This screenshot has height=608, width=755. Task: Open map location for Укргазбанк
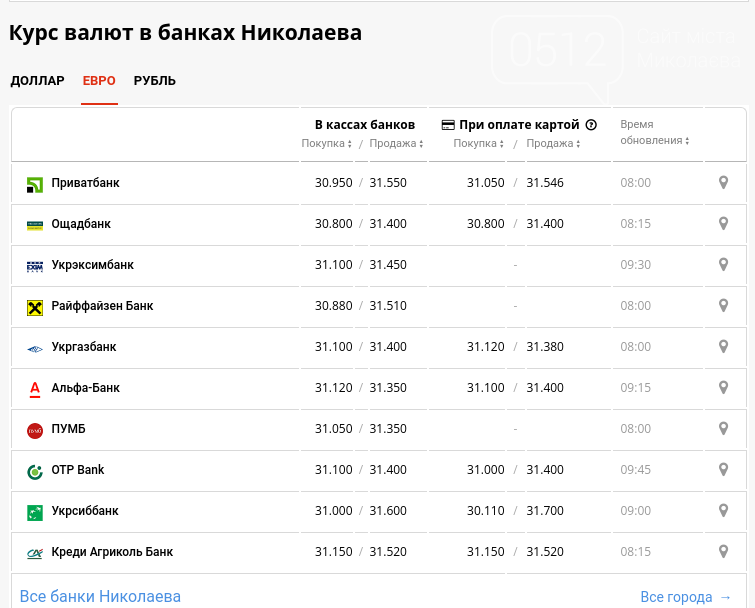tap(723, 347)
